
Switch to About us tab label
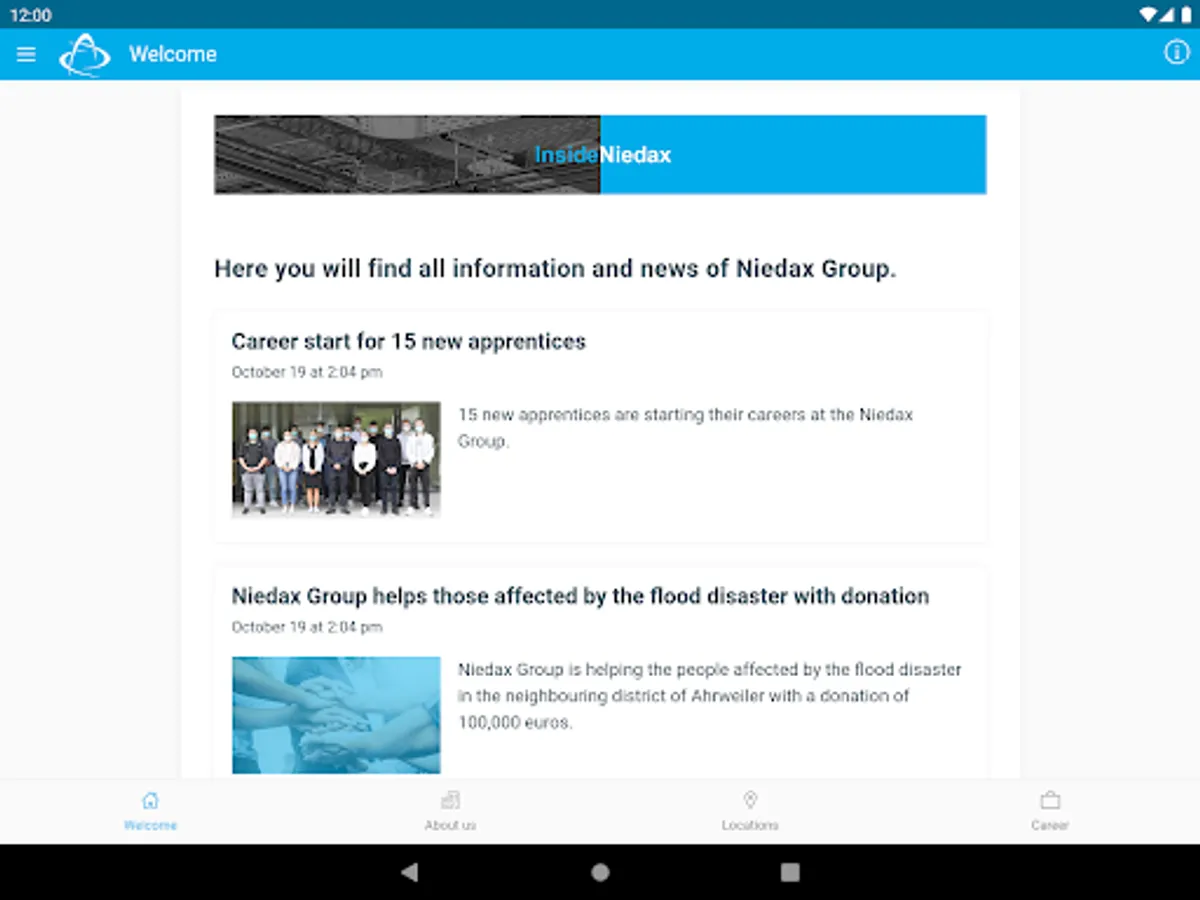[450, 825]
